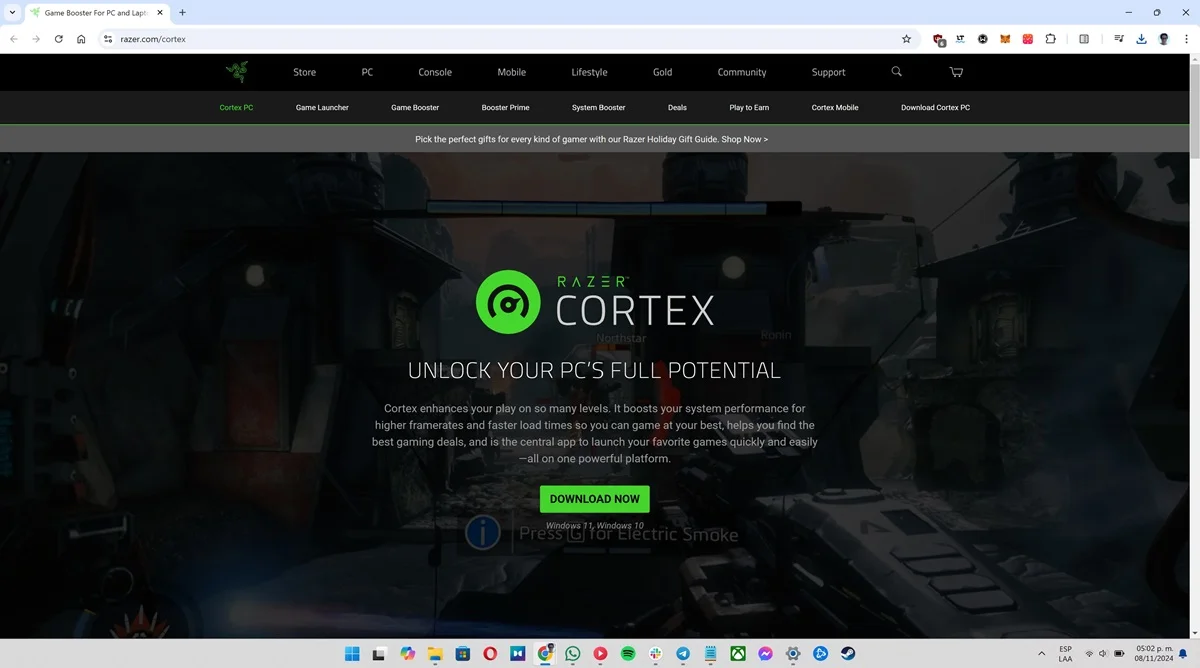This screenshot has height=668, width=1200.
Task: Open the Razer Holiday Gift Guide via Shop Now
Action: click(744, 139)
